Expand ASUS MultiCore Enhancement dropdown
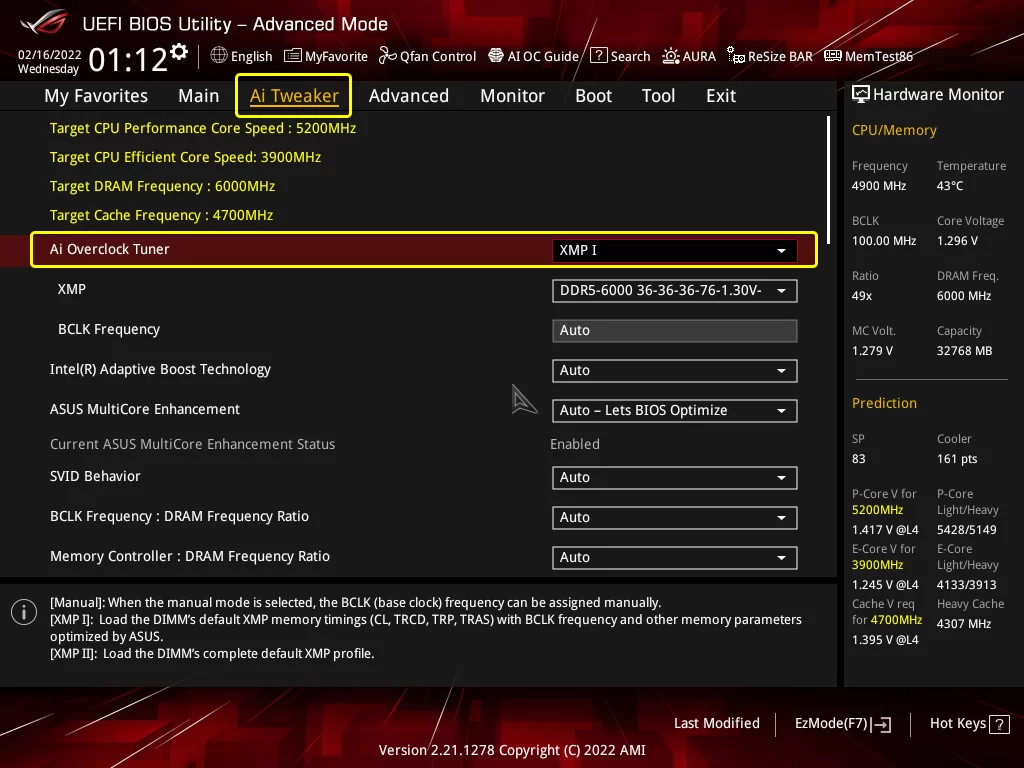Viewport: 1024px width, 768px height. 674,411
